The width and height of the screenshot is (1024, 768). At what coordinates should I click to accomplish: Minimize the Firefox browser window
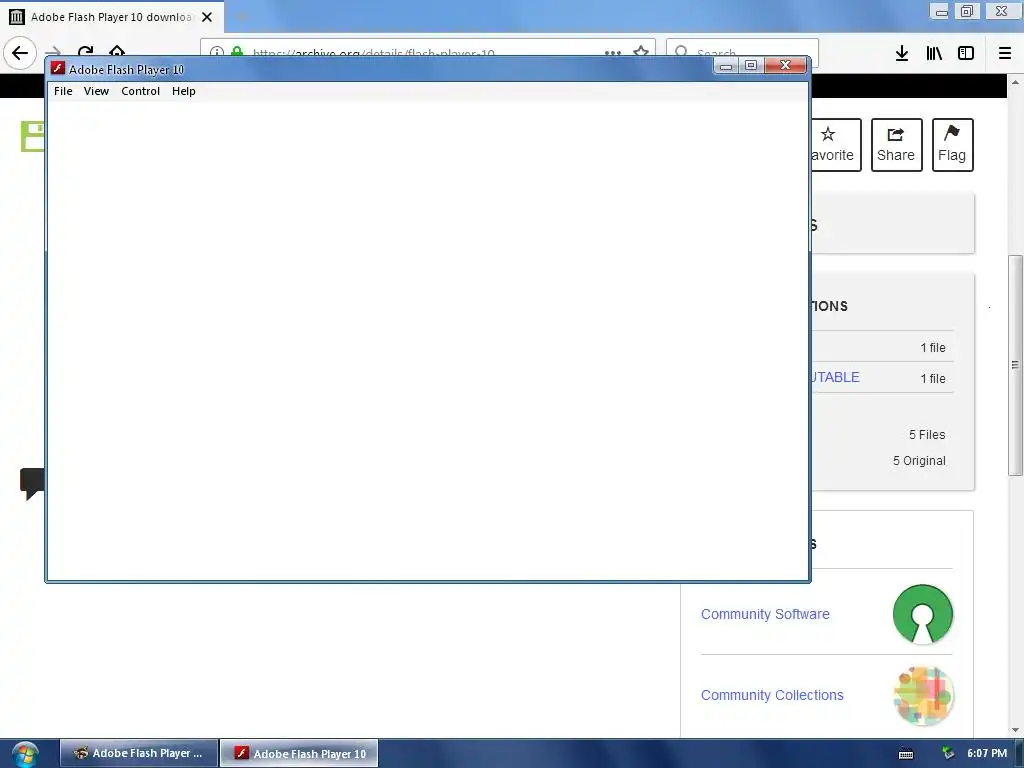coord(940,11)
